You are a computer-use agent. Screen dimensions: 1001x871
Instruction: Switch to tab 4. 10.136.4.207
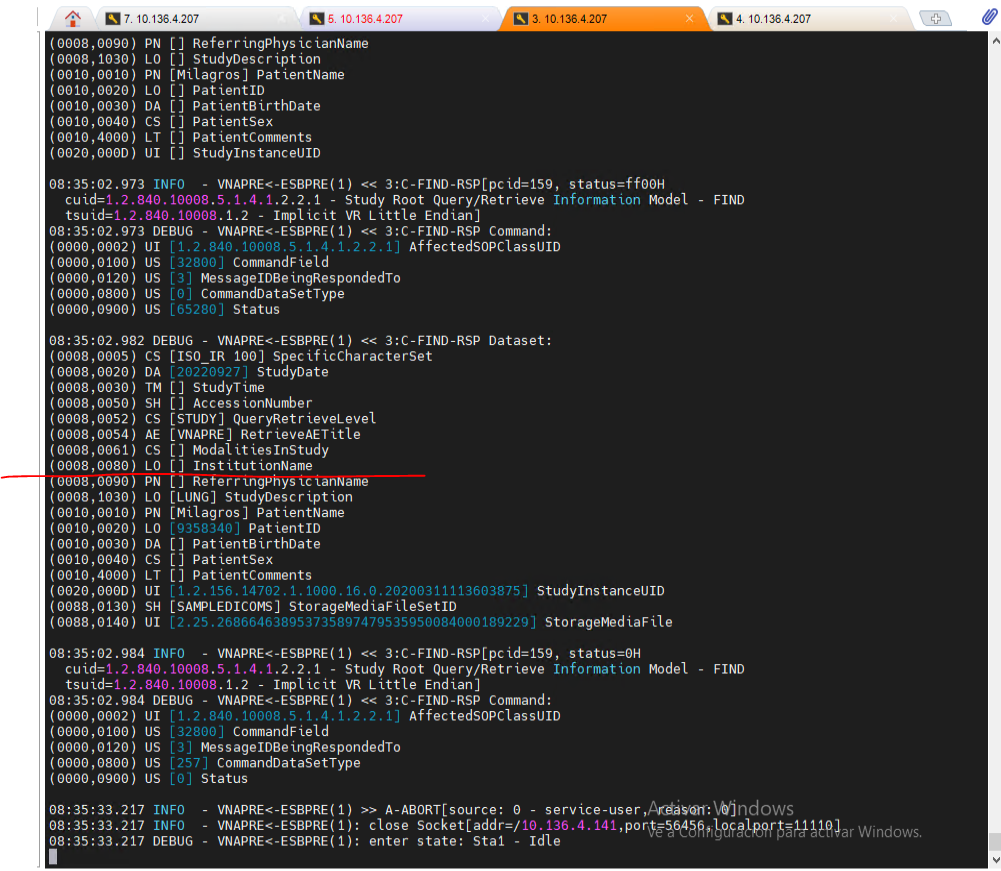pyautogui.click(x=773, y=19)
